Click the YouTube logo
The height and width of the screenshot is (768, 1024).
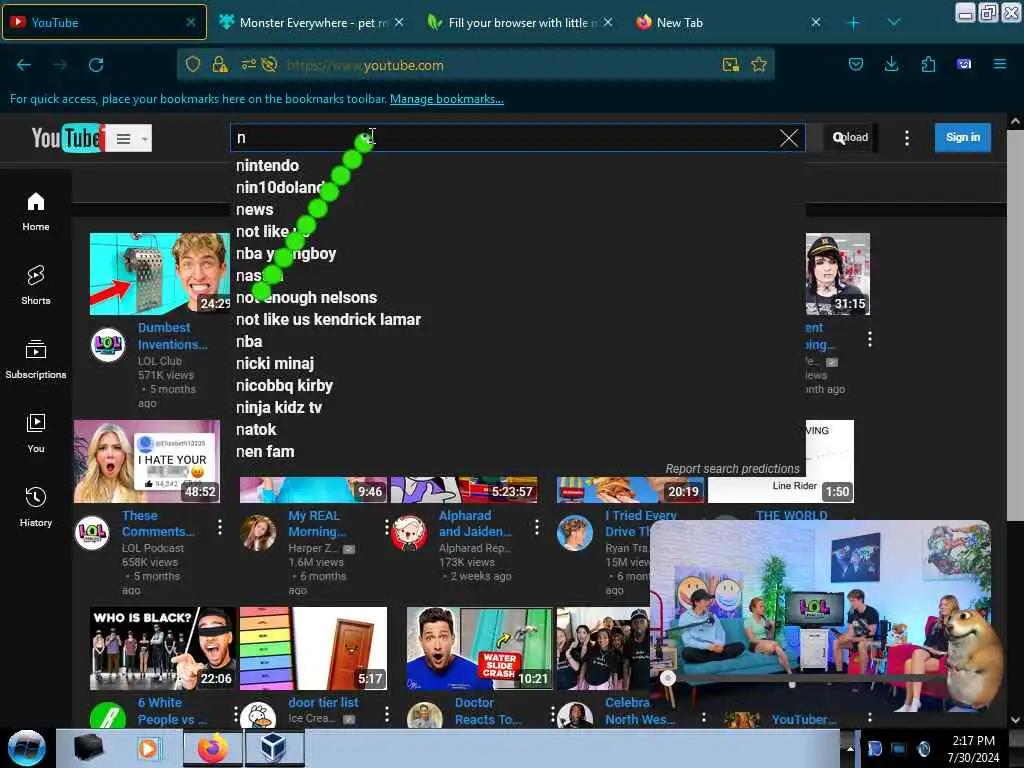click(68, 138)
